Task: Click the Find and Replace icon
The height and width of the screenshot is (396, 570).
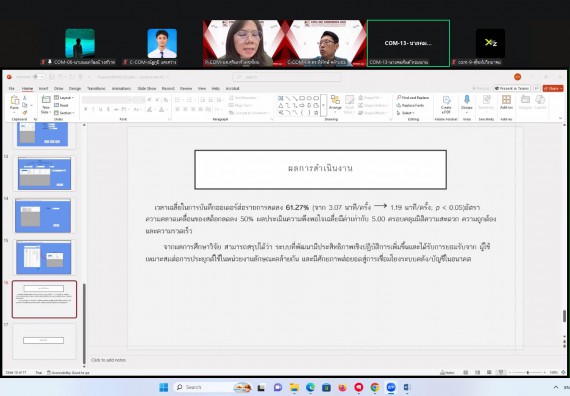Action: coord(413,98)
